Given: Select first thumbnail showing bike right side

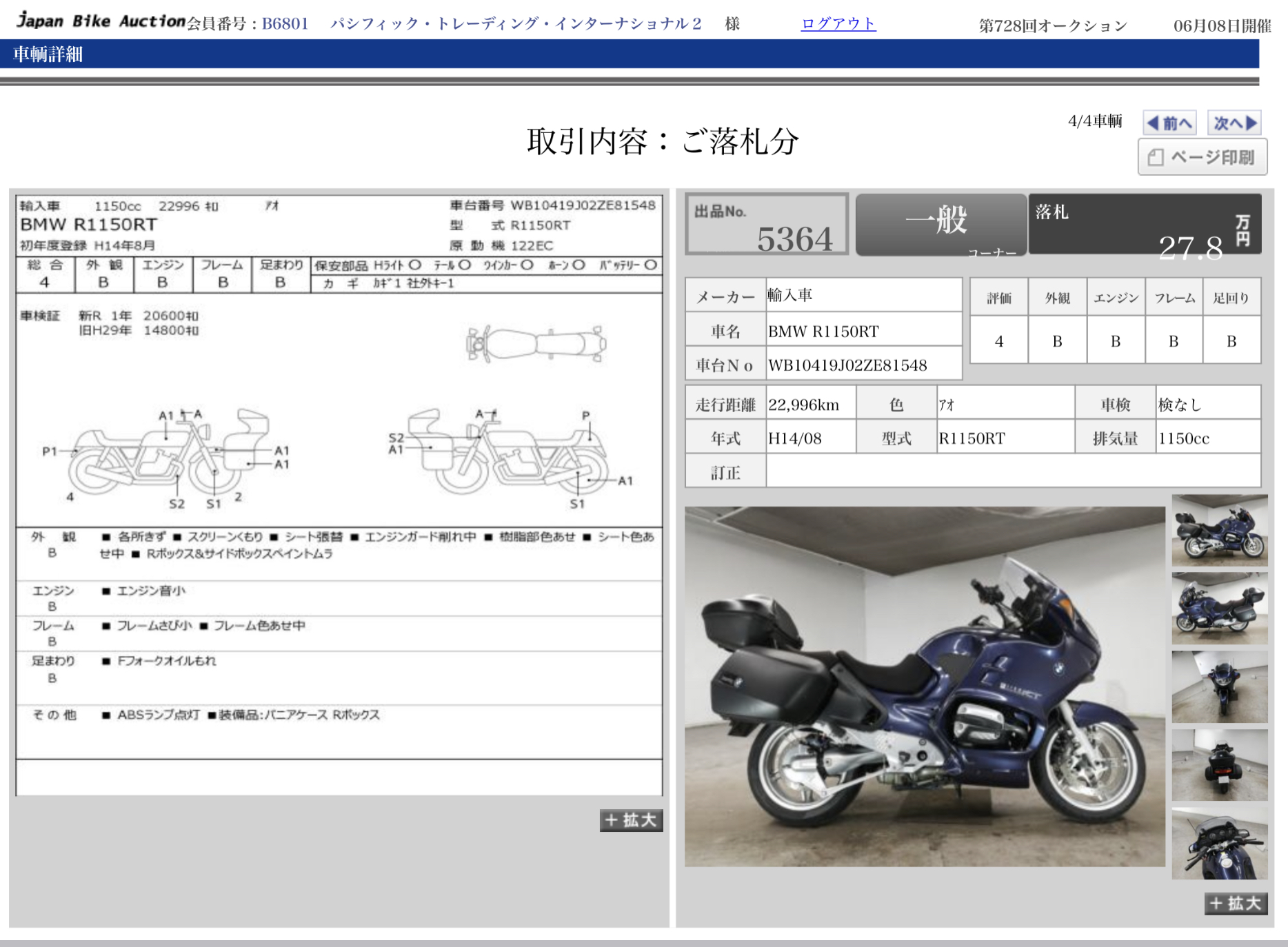Looking at the screenshot, I should [1219, 531].
